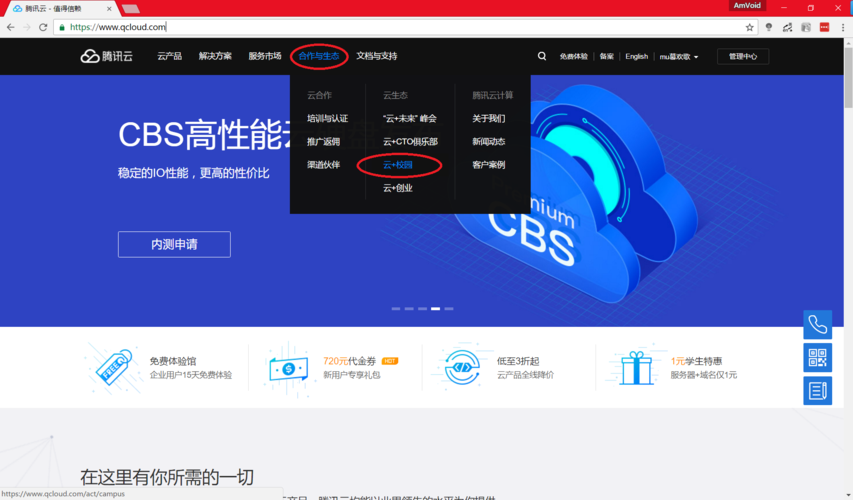
Task: Open the 云产品 menu
Action: click(169, 56)
